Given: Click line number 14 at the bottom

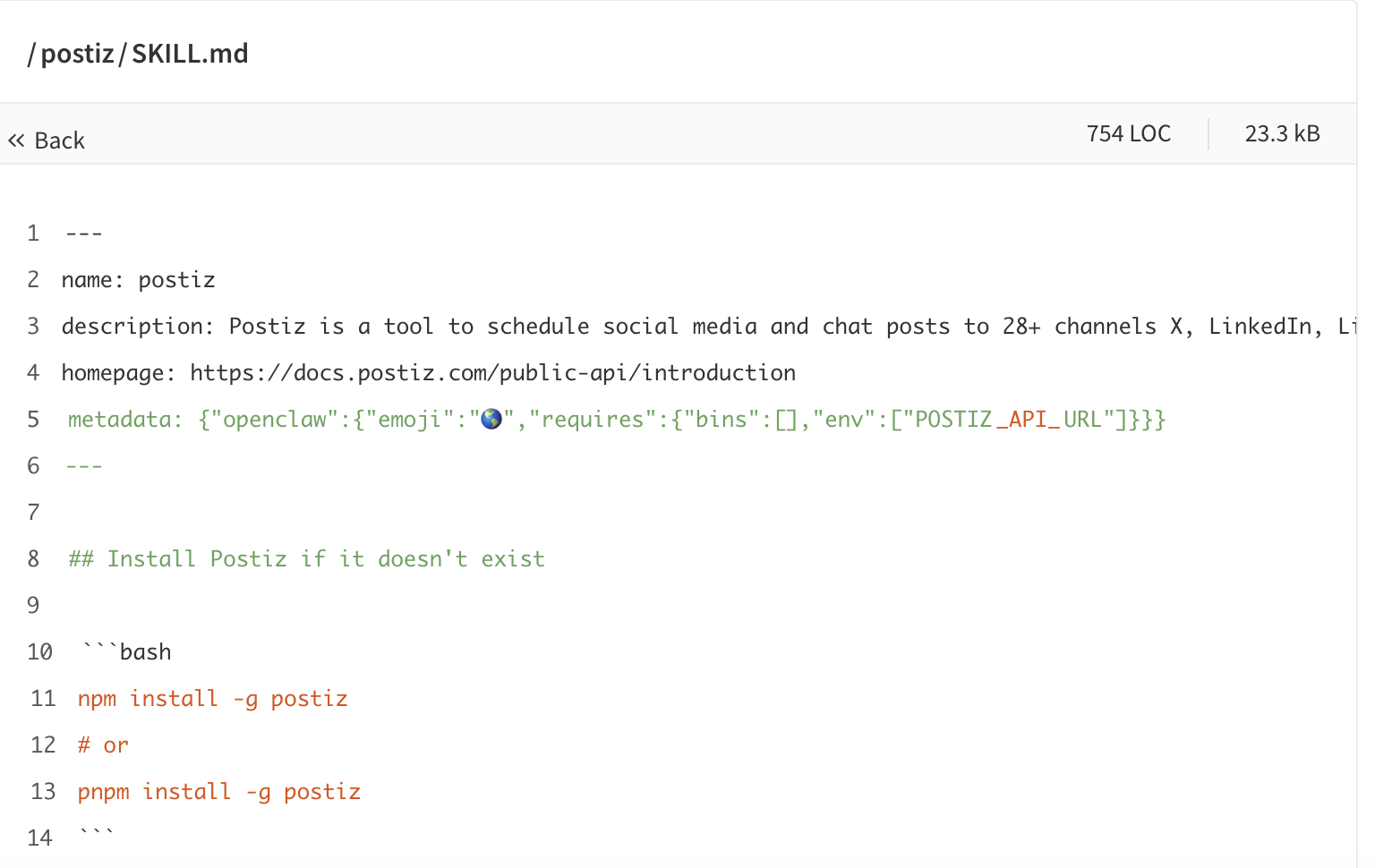Looking at the screenshot, I should click(40, 838).
